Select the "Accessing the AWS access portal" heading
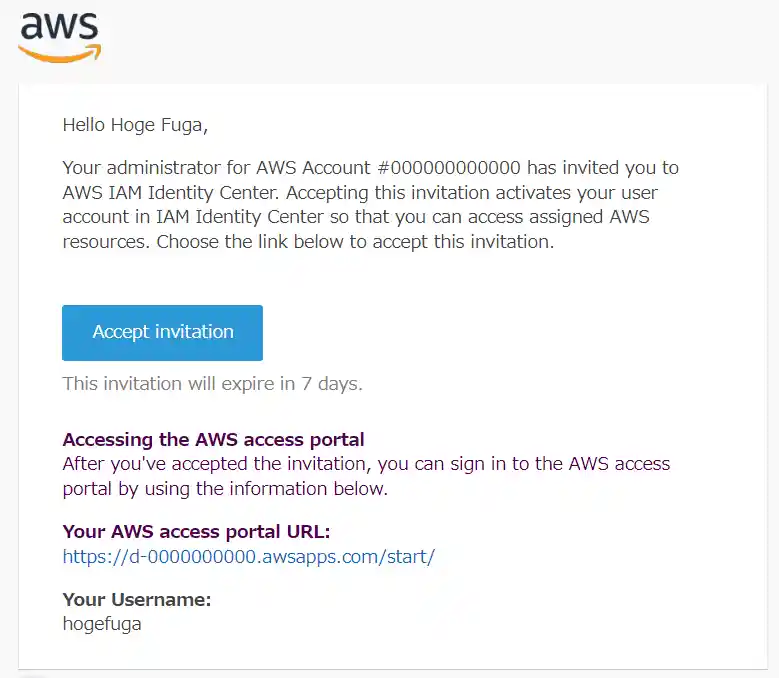This screenshot has height=678, width=779. (213, 439)
